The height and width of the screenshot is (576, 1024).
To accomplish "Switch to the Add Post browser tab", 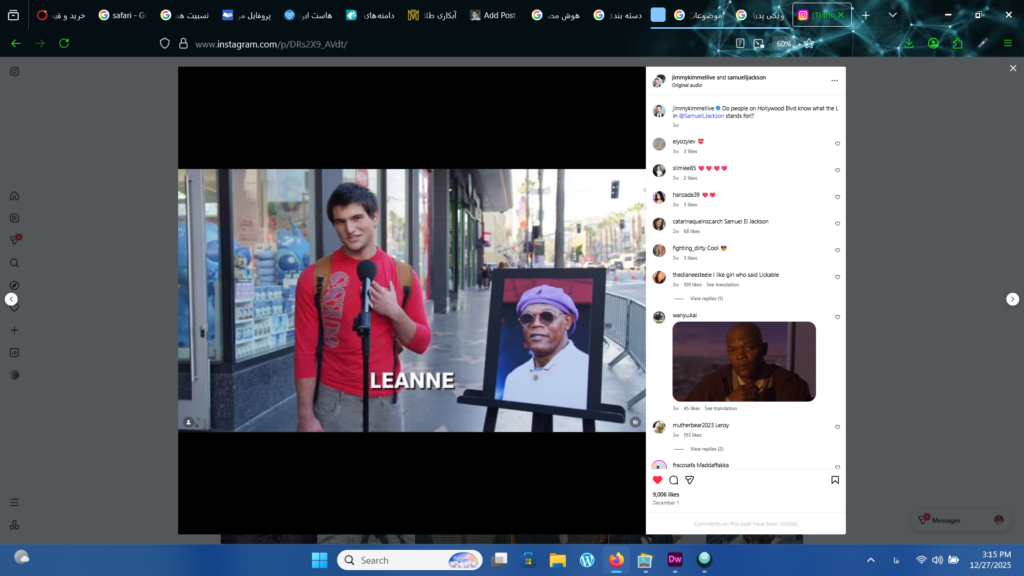I will pos(492,15).
